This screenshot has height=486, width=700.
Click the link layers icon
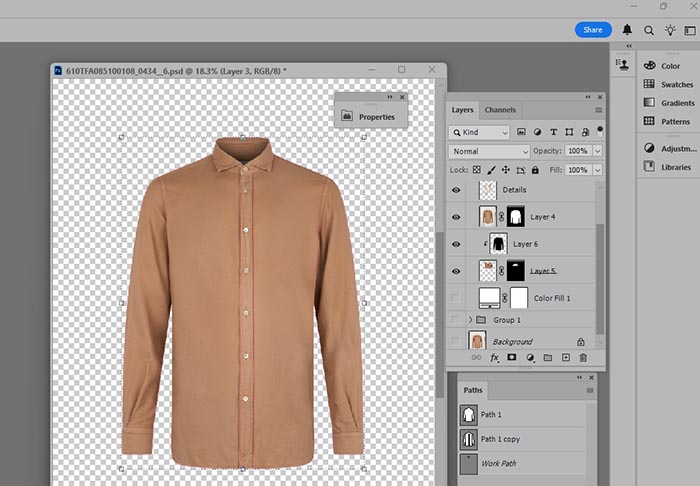tap(476, 357)
